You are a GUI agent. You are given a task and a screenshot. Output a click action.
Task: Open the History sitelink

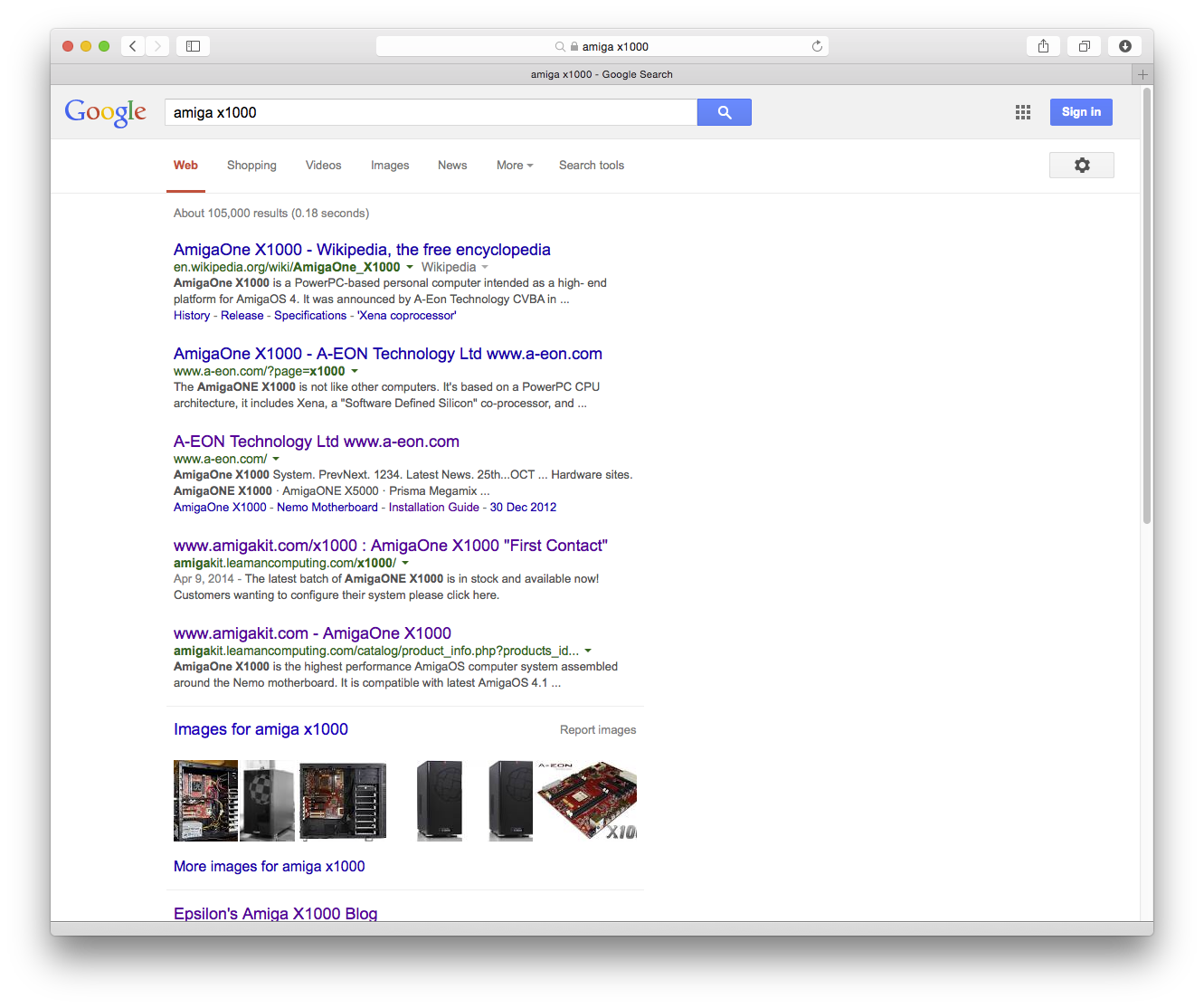192,316
